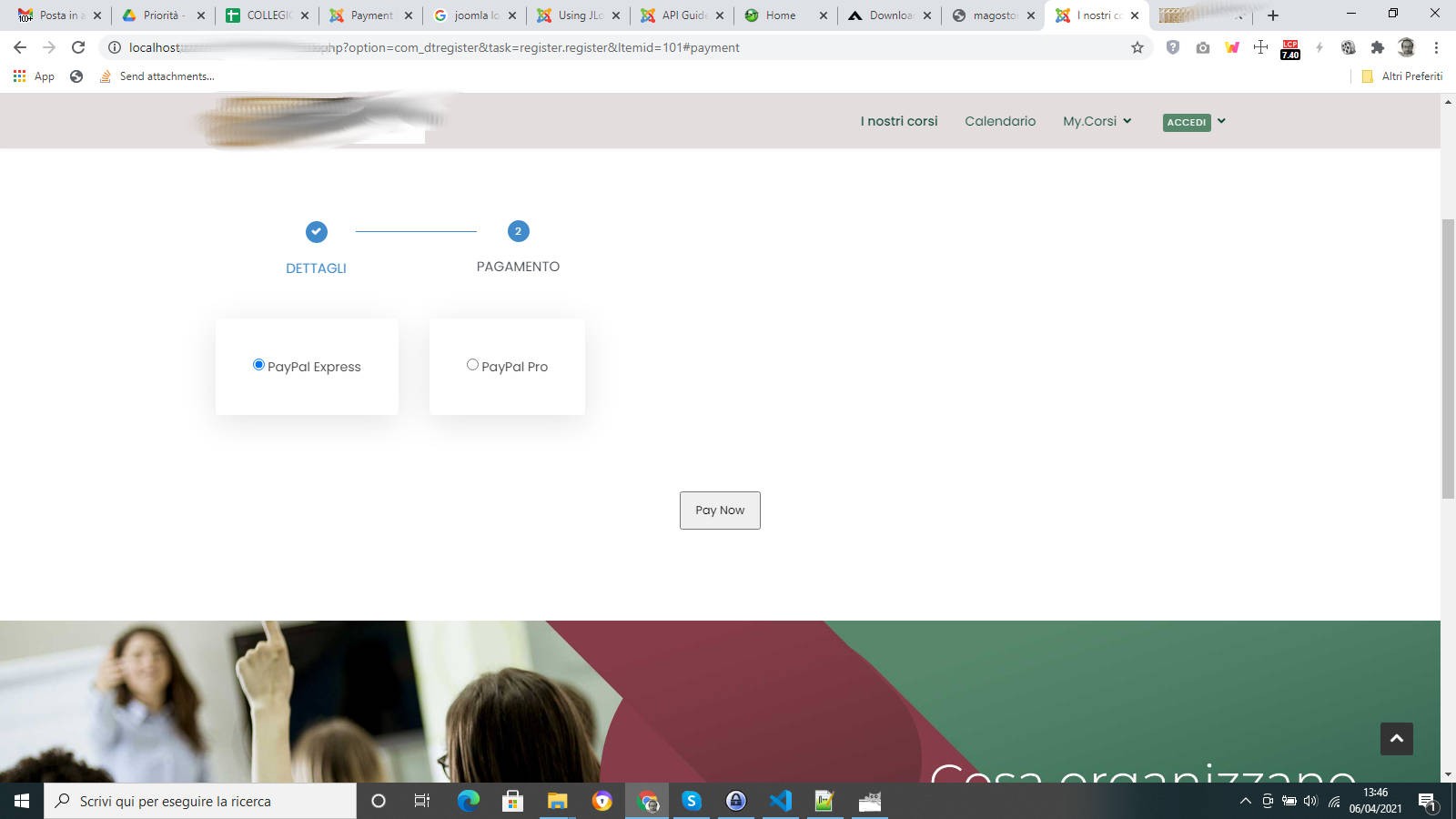Open Skype from the taskbar
Screen dimensions: 1456x819
click(x=692, y=801)
